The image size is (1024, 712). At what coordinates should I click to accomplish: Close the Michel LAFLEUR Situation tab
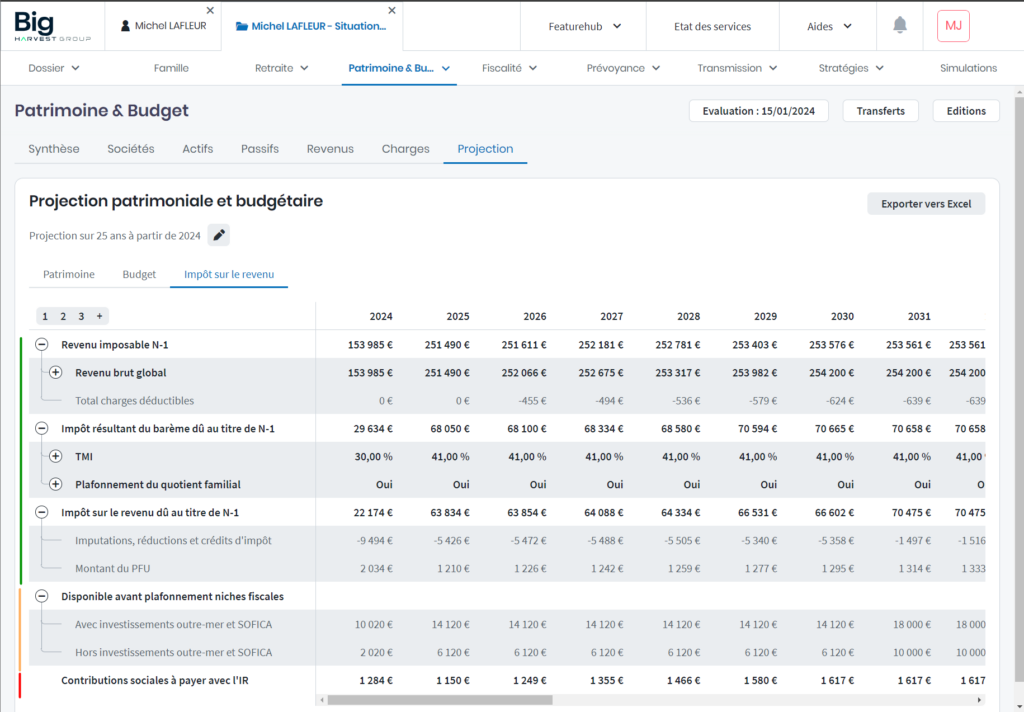392,10
